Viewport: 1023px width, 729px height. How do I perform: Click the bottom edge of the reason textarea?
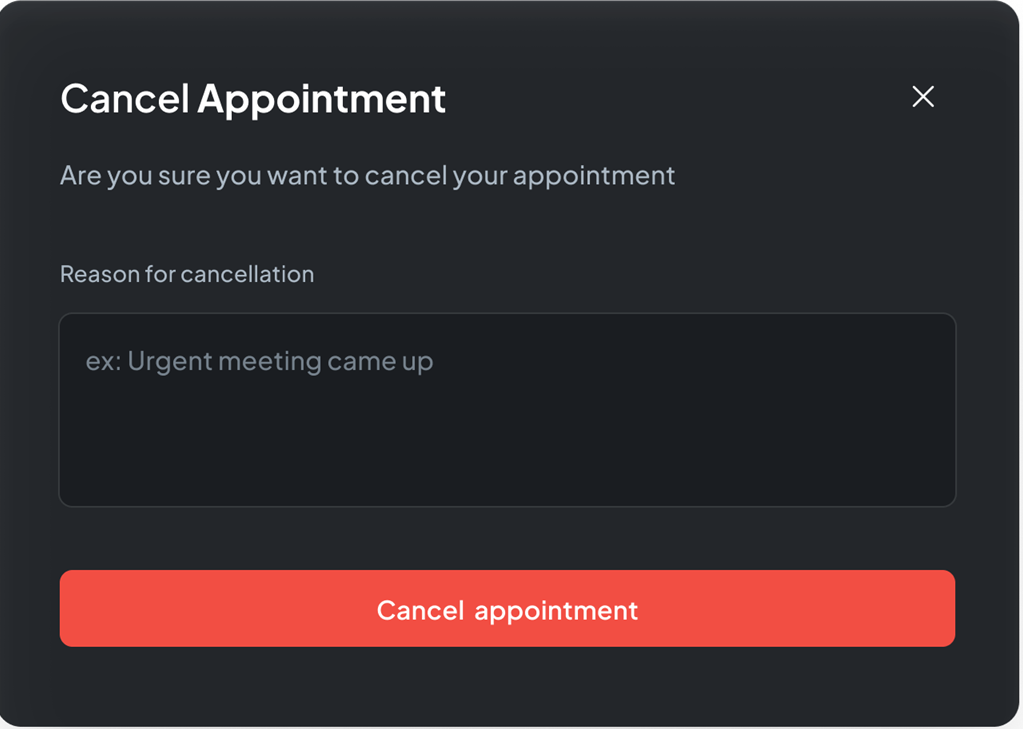pos(507,503)
